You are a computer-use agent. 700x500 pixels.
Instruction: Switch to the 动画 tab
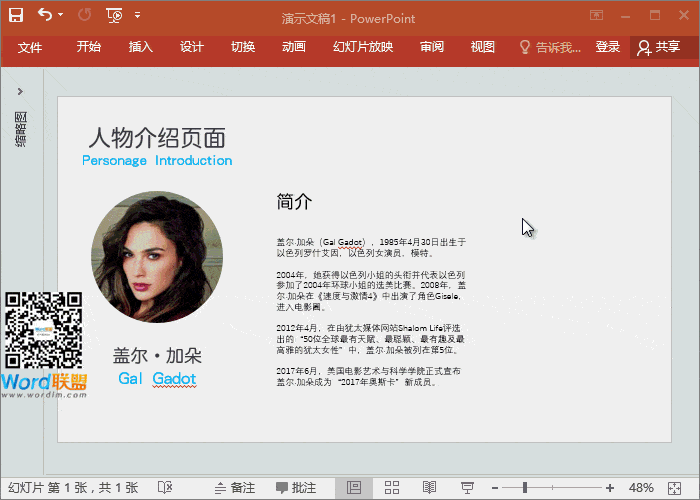(294, 47)
